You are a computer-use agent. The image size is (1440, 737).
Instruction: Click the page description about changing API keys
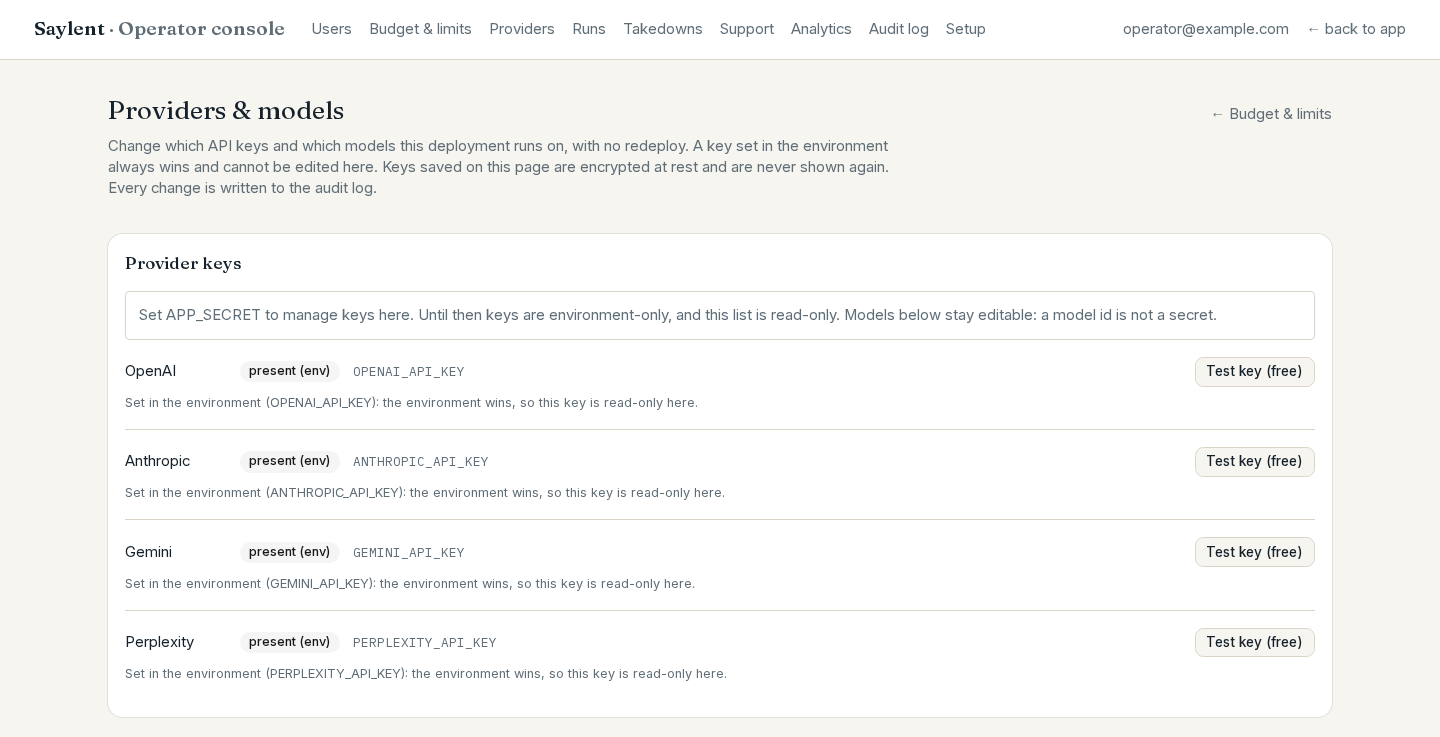click(499, 167)
